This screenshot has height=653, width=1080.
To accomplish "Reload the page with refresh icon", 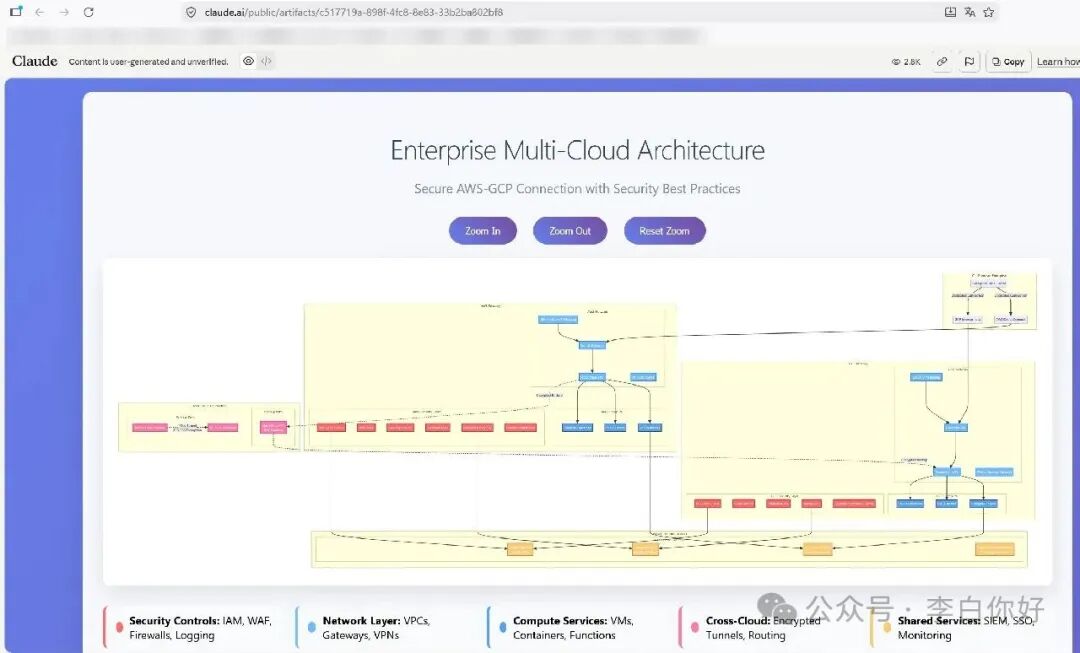I will [89, 12].
